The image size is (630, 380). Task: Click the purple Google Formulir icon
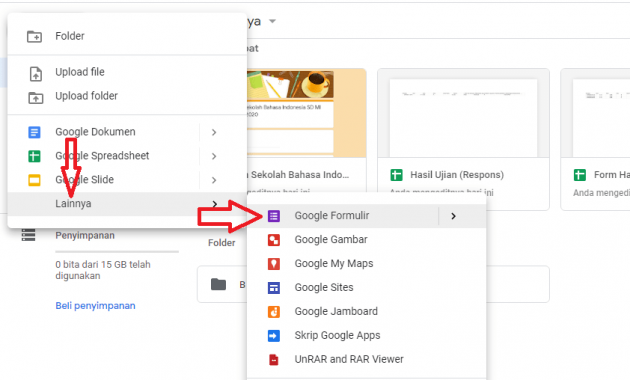(274, 216)
